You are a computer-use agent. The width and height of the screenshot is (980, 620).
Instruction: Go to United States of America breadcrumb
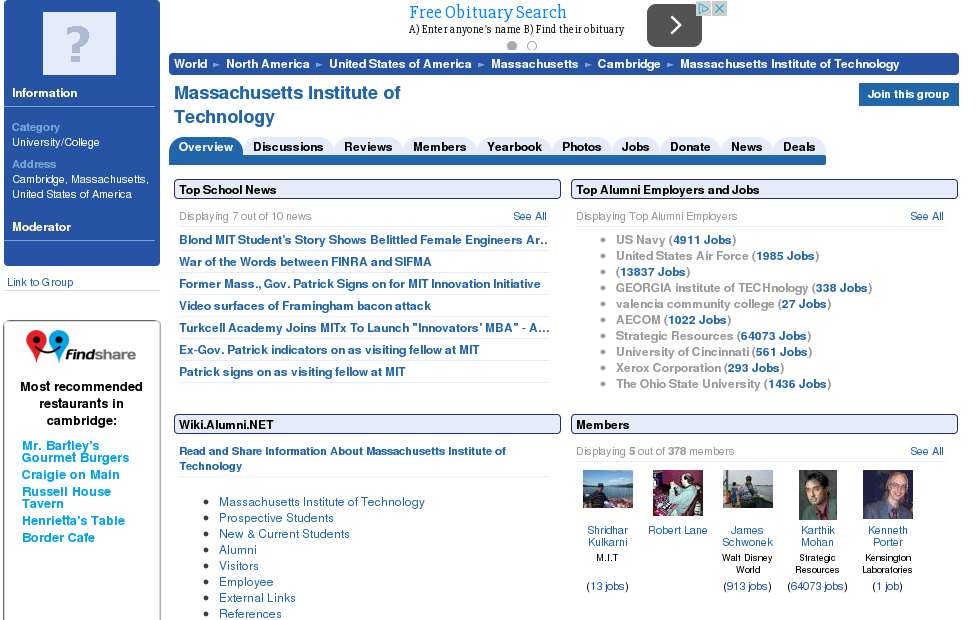point(400,64)
